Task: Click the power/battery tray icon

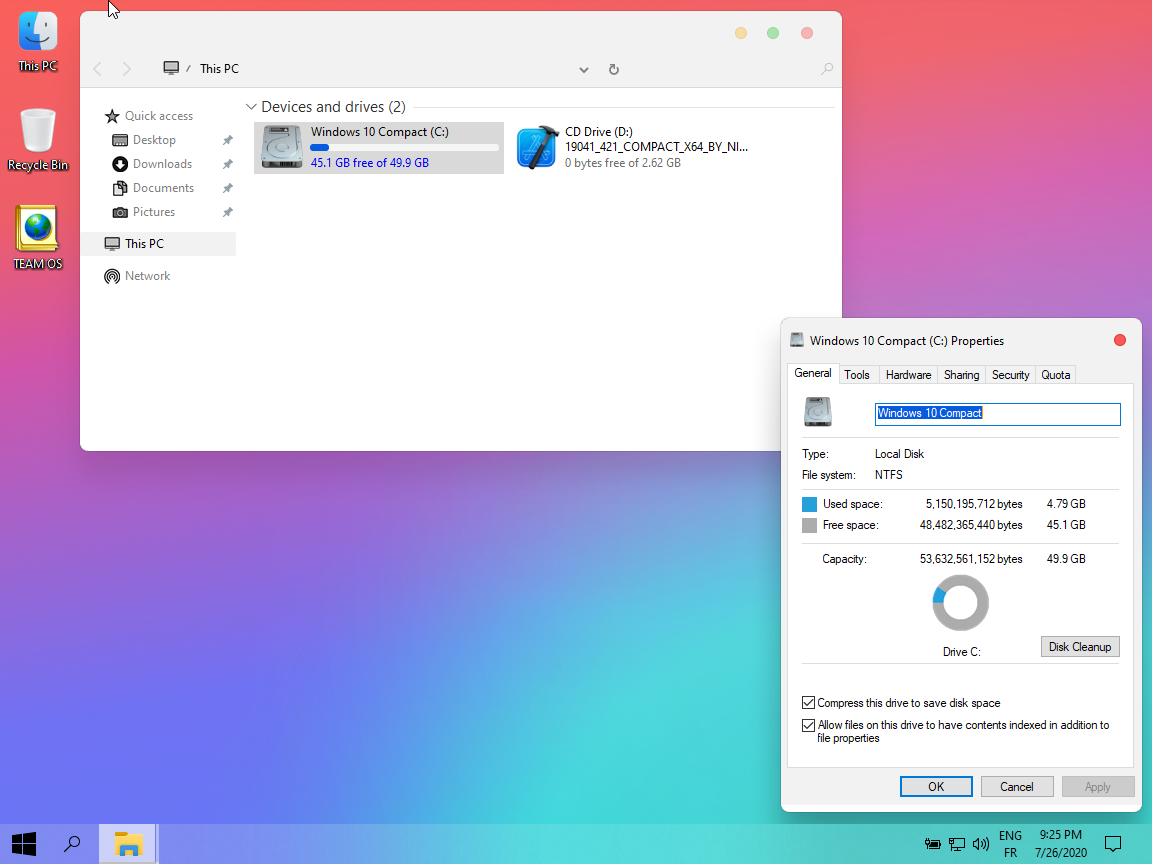Action: tap(933, 844)
